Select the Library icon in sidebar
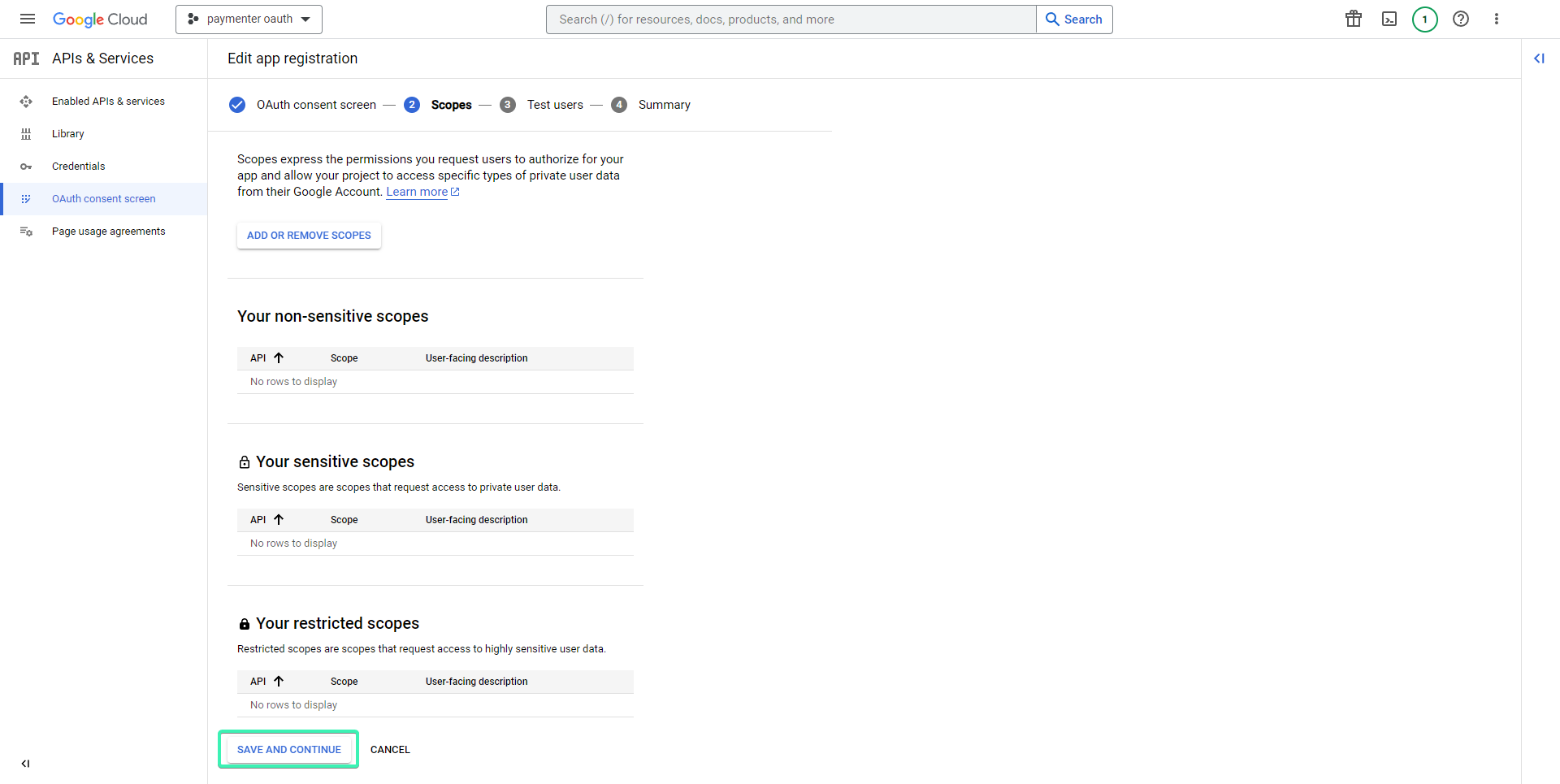Image resolution: width=1560 pixels, height=784 pixels. click(27, 133)
